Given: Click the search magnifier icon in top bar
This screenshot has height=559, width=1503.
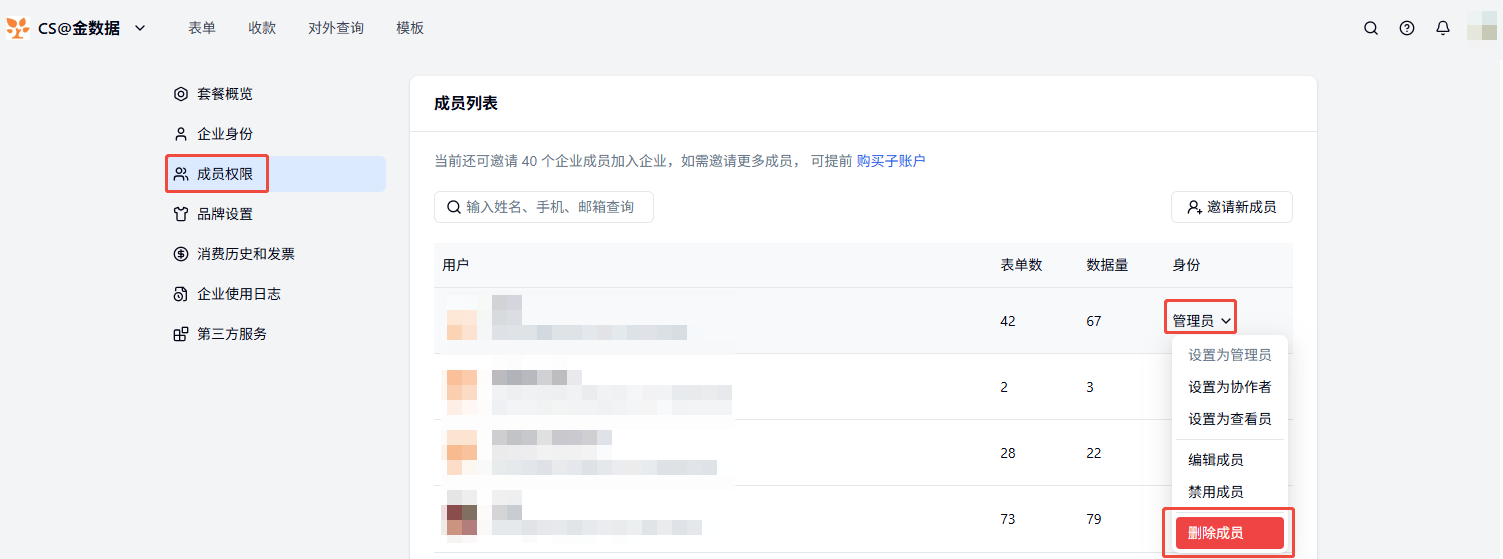Looking at the screenshot, I should [x=1371, y=28].
